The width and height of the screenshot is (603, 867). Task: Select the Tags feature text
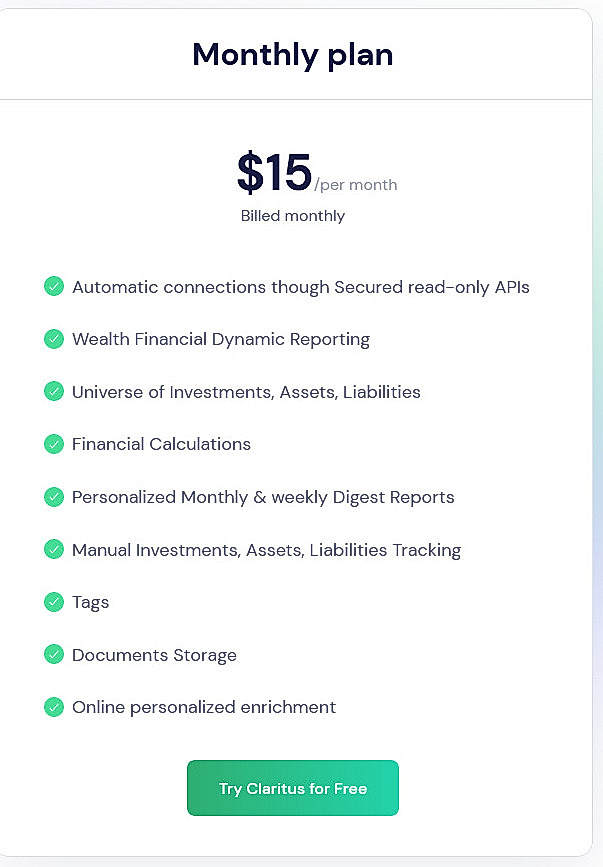pyautogui.click(x=90, y=602)
